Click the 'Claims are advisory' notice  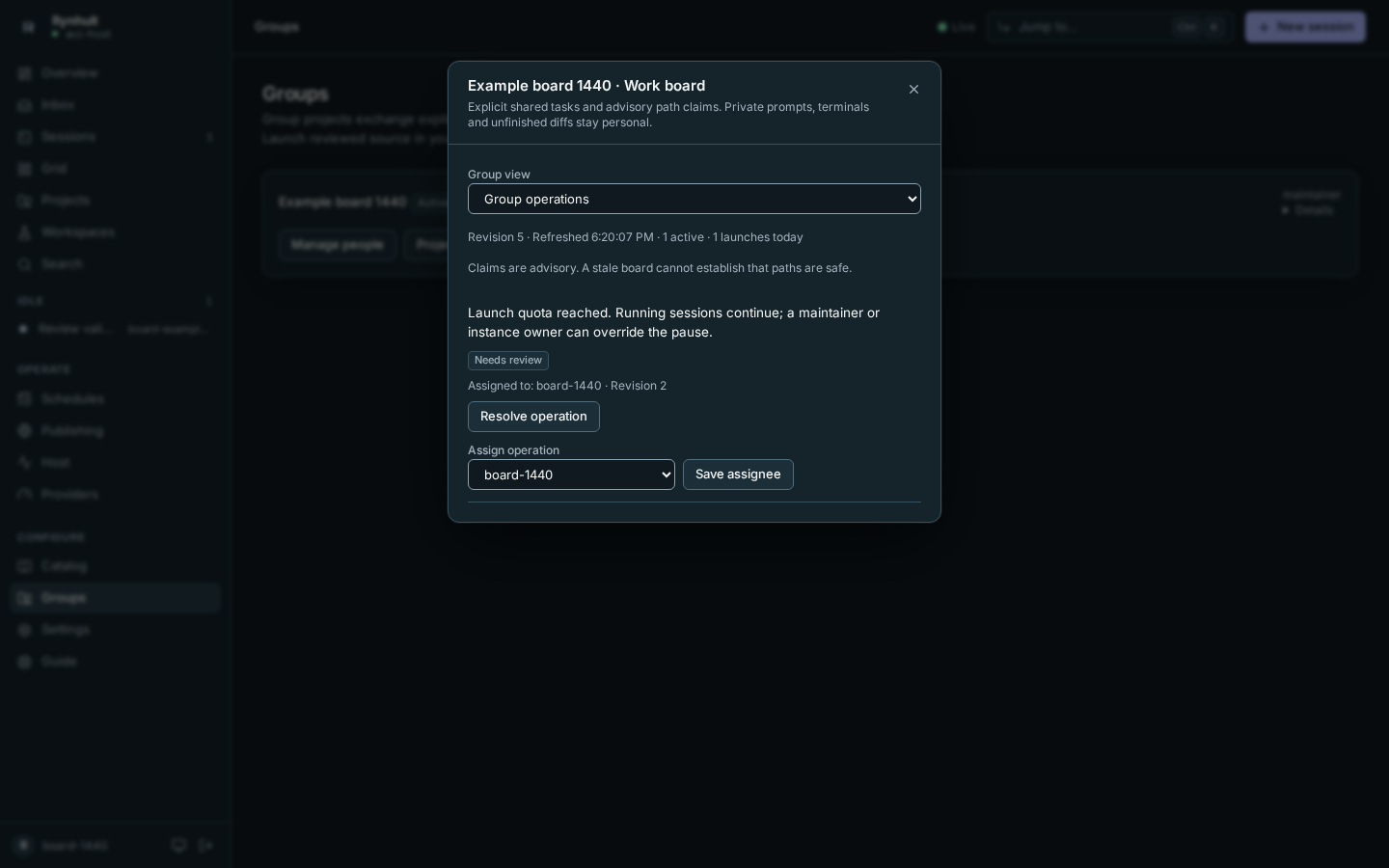[660, 268]
